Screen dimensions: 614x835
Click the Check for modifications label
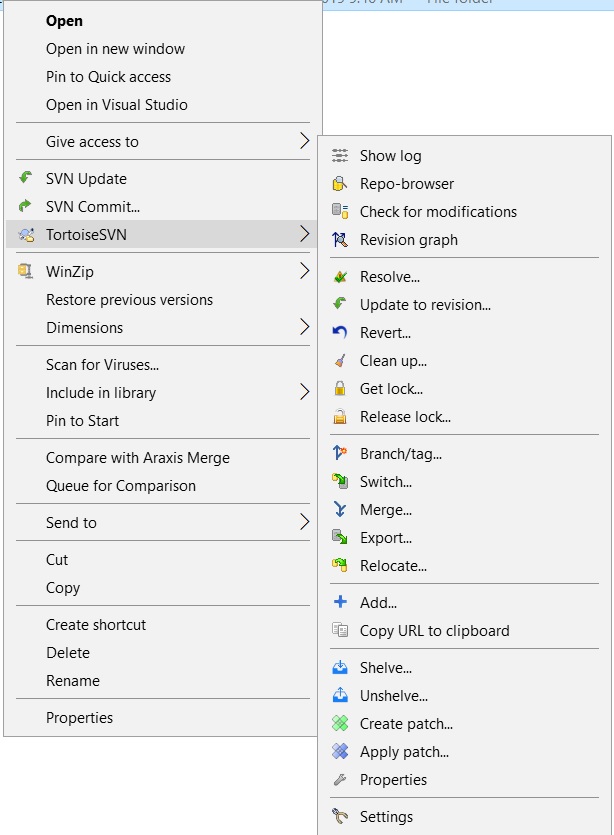pos(438,211)
